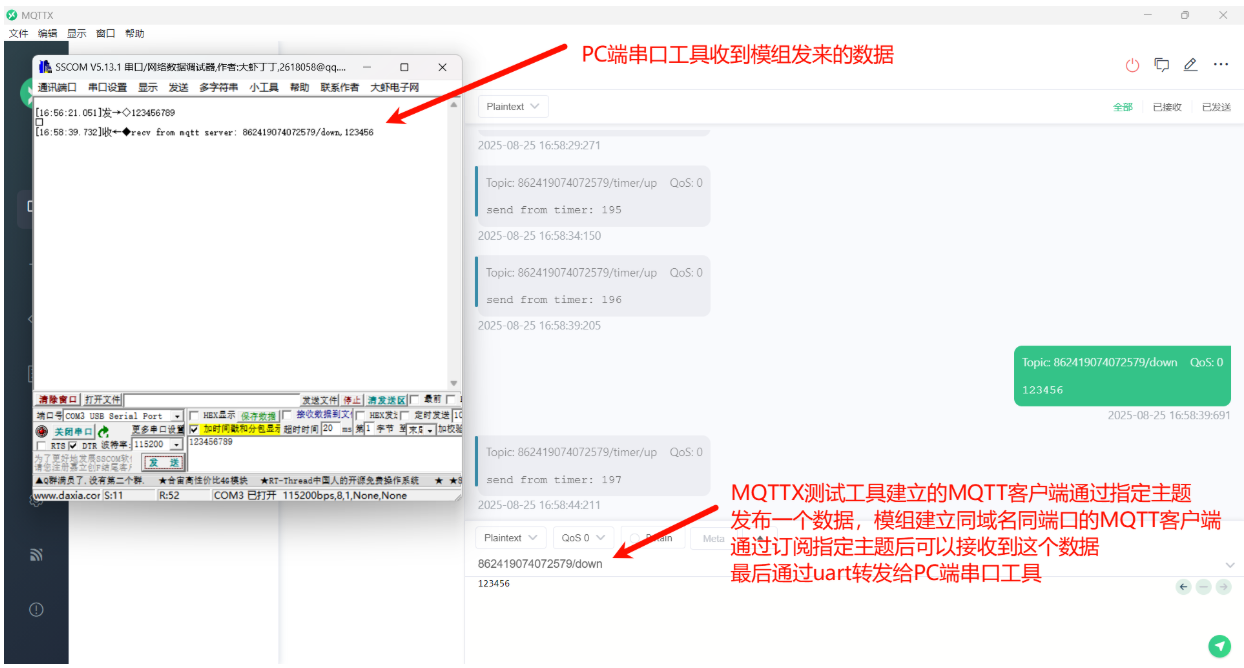Open 窗口 menu in MQTTX
The width and height of the screenshot is (1244, 668).
point(105,33)
